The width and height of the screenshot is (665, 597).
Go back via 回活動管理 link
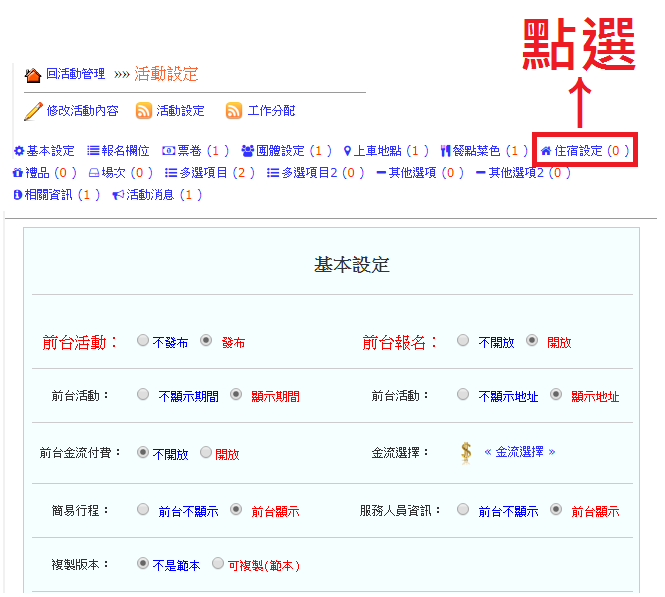75,74
